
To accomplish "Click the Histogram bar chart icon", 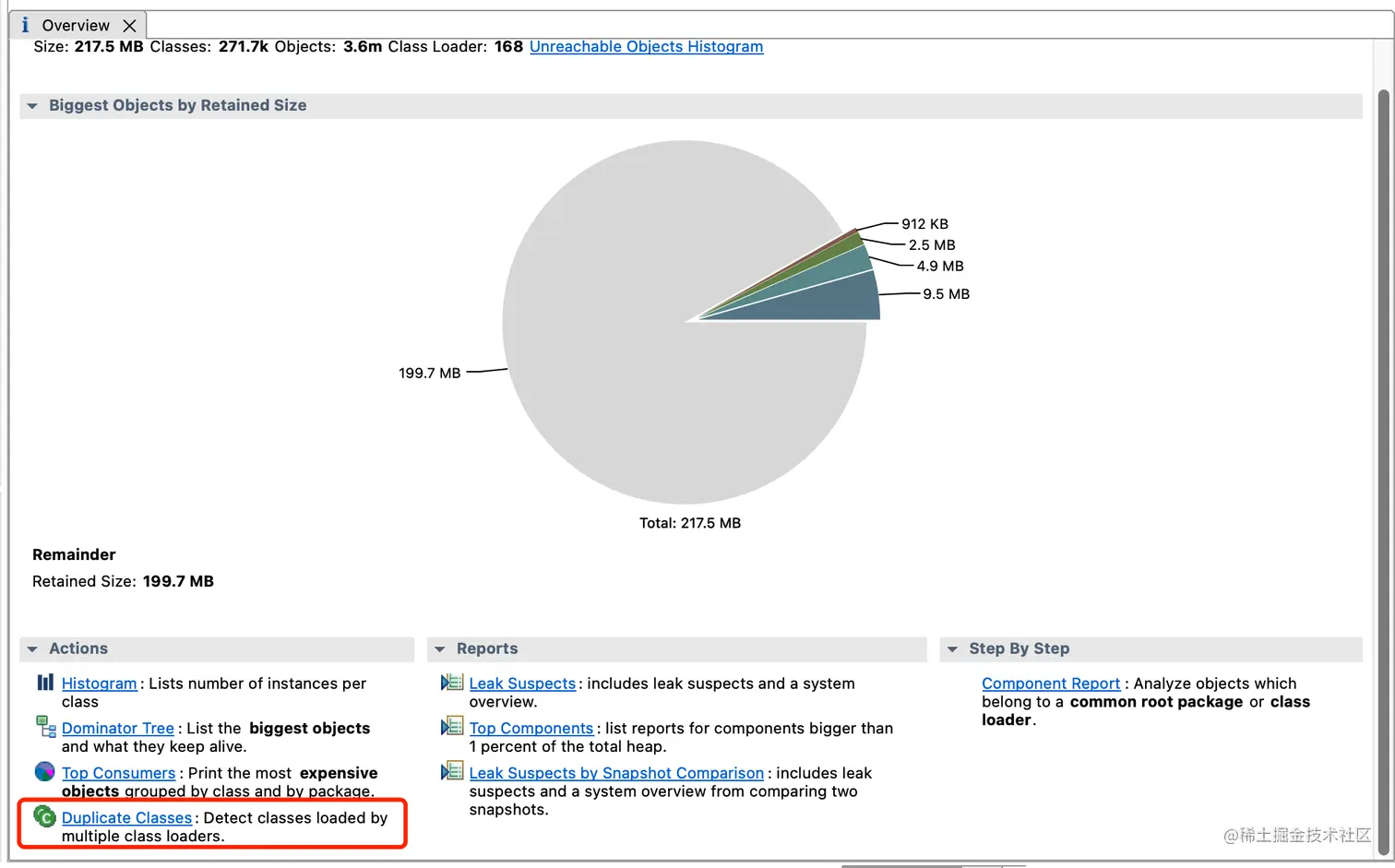I will (45, 683).
